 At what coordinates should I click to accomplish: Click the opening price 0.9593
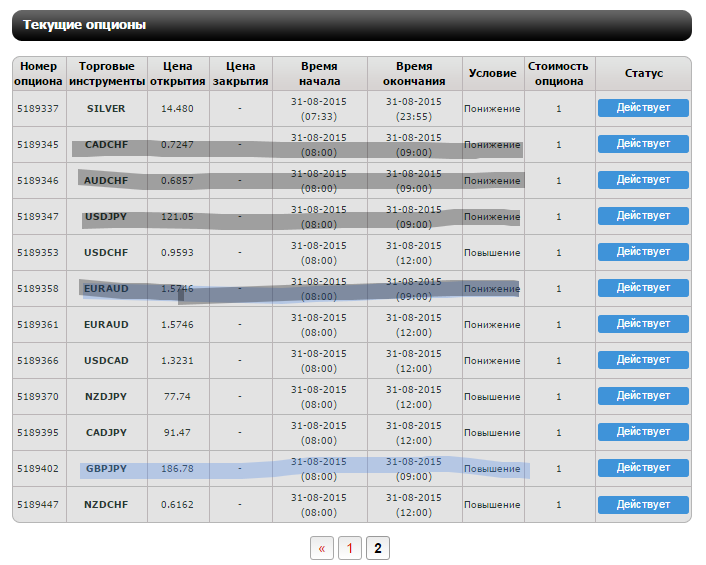click(177, 253)
